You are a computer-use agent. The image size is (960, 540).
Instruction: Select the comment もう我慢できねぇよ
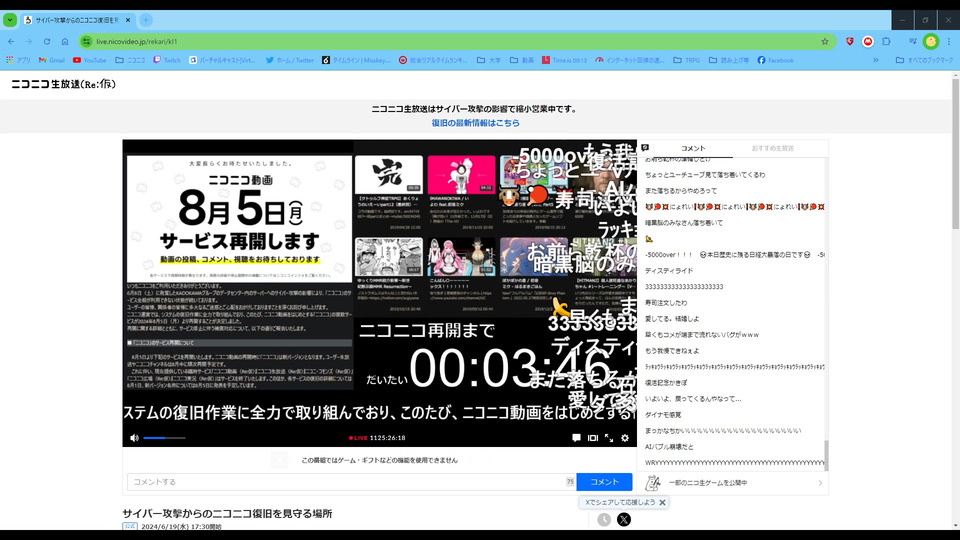point(672,351)
